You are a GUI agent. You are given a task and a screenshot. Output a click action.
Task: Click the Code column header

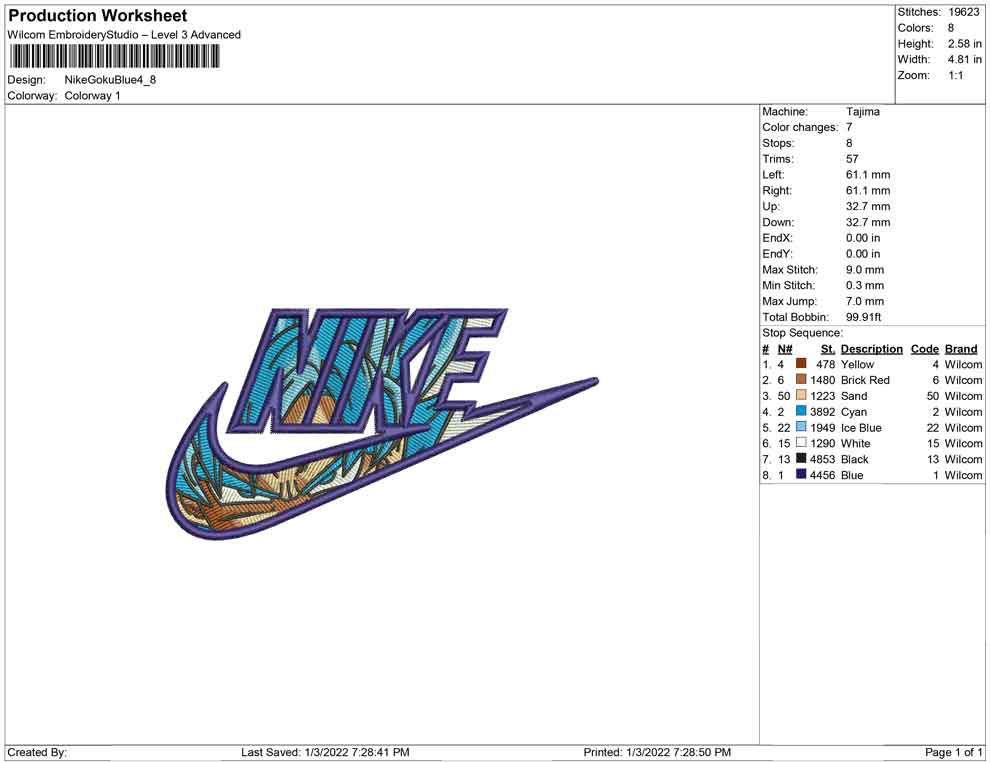tap(924, 349)
